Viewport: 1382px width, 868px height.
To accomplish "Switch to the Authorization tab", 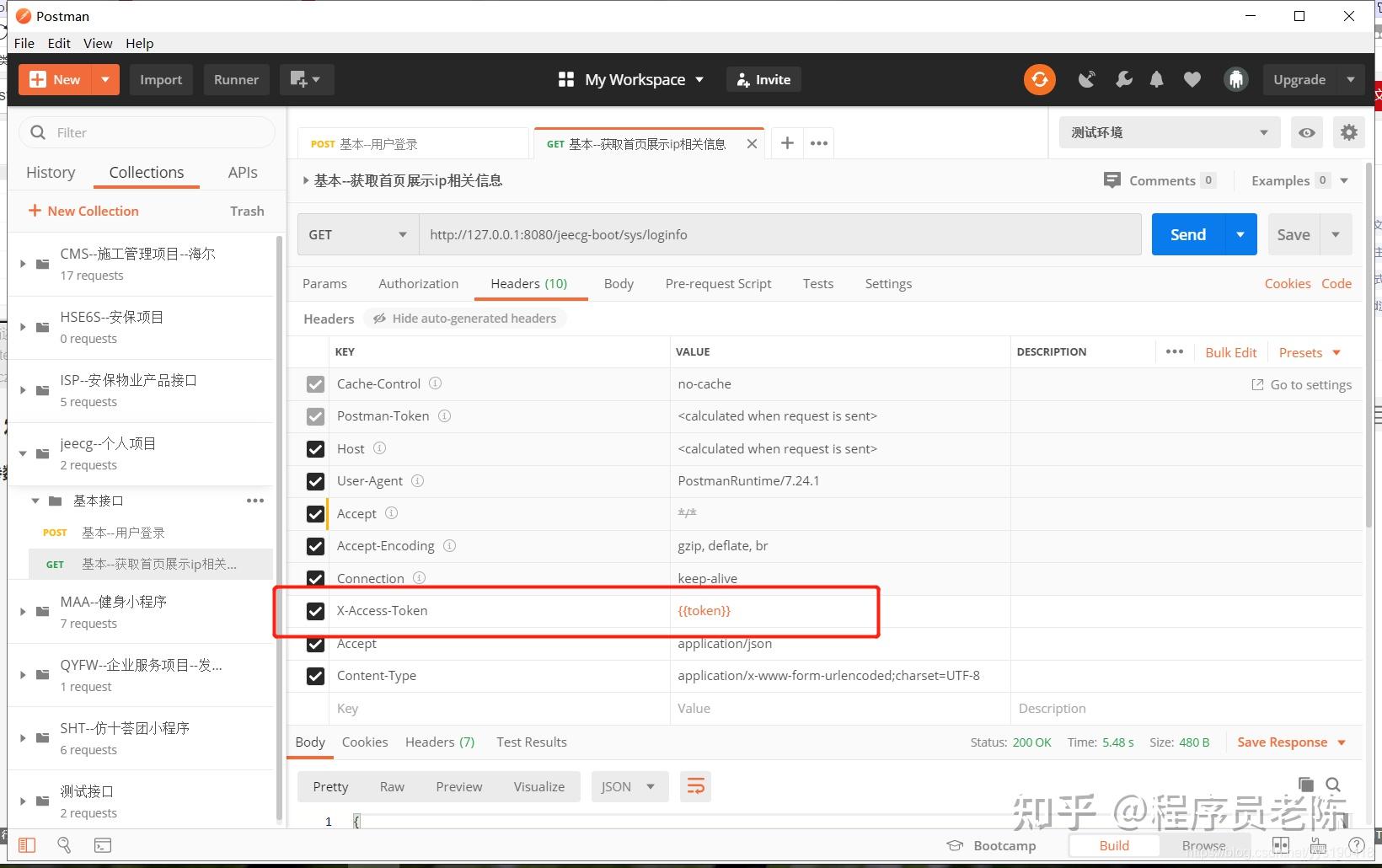I will pyautogui.click(x=419, y=283).
